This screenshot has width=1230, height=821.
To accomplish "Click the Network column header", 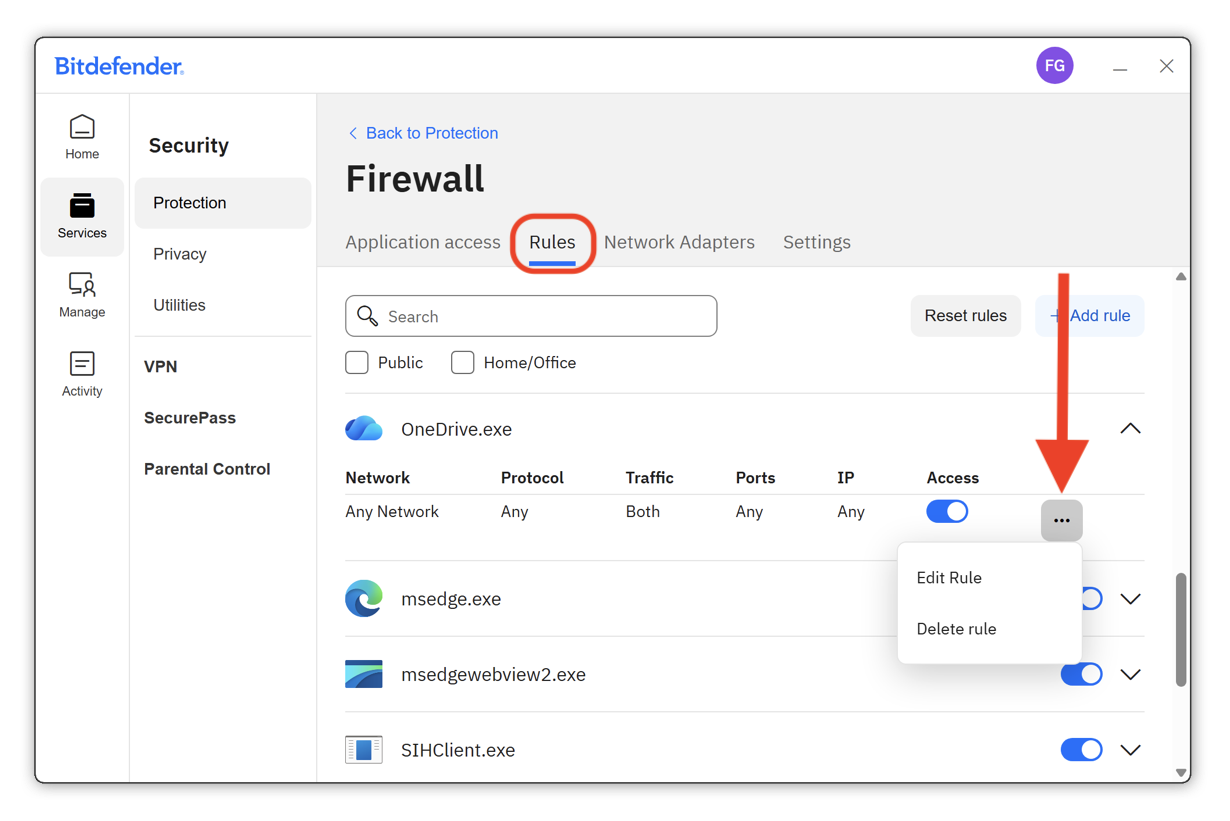I will (377, 478).
